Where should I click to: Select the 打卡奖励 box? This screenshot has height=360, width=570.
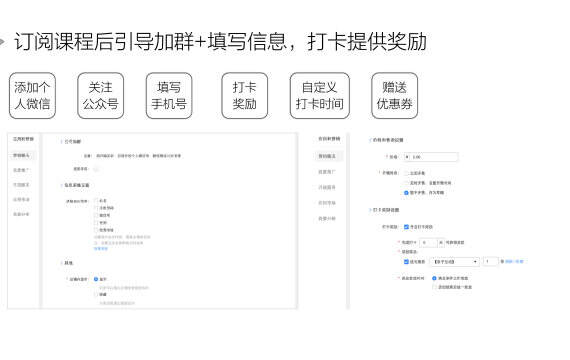coord(245,96)
